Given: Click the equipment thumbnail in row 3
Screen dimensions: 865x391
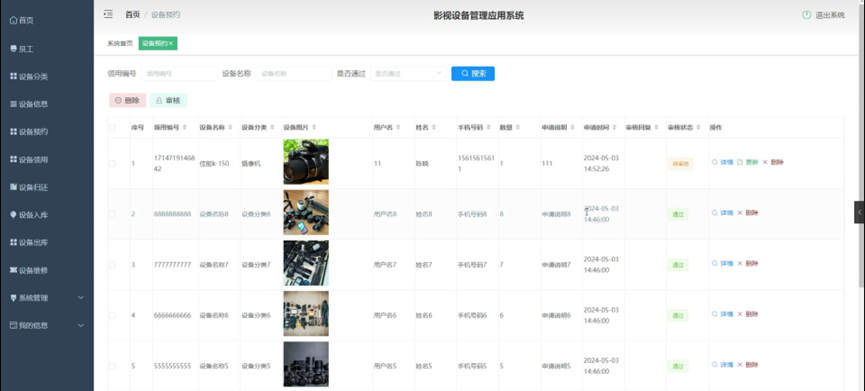Looking at the screenshot, I should pos(306,263).
